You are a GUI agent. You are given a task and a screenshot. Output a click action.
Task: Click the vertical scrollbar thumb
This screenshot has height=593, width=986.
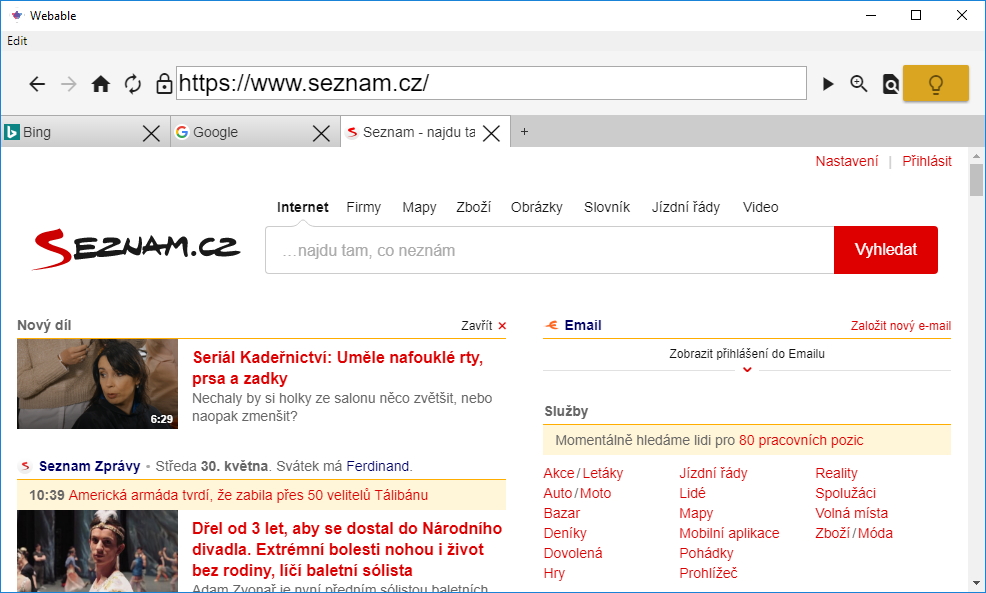click(x=976, y=180)
